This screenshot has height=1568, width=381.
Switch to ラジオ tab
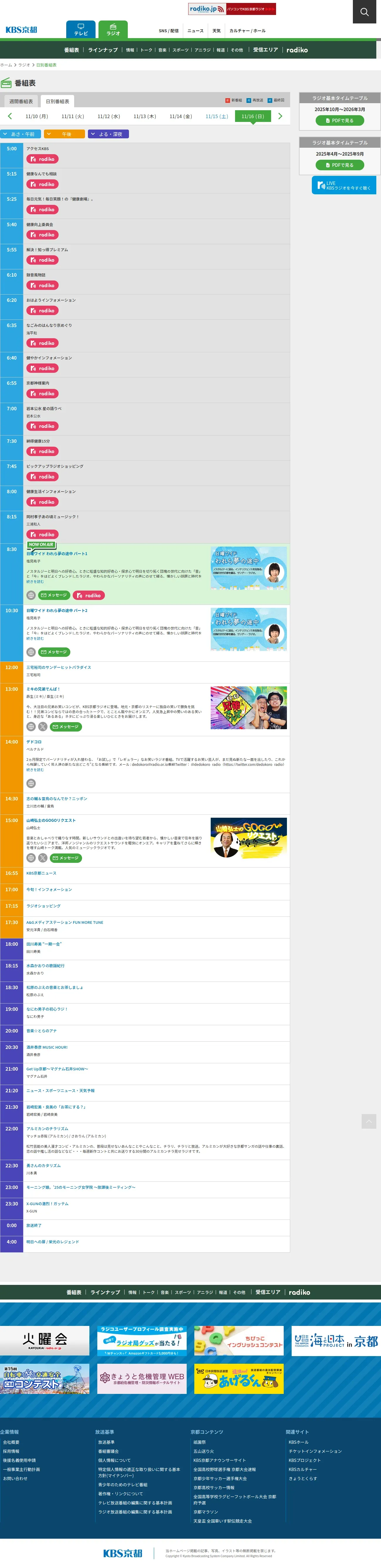(113, 29)
